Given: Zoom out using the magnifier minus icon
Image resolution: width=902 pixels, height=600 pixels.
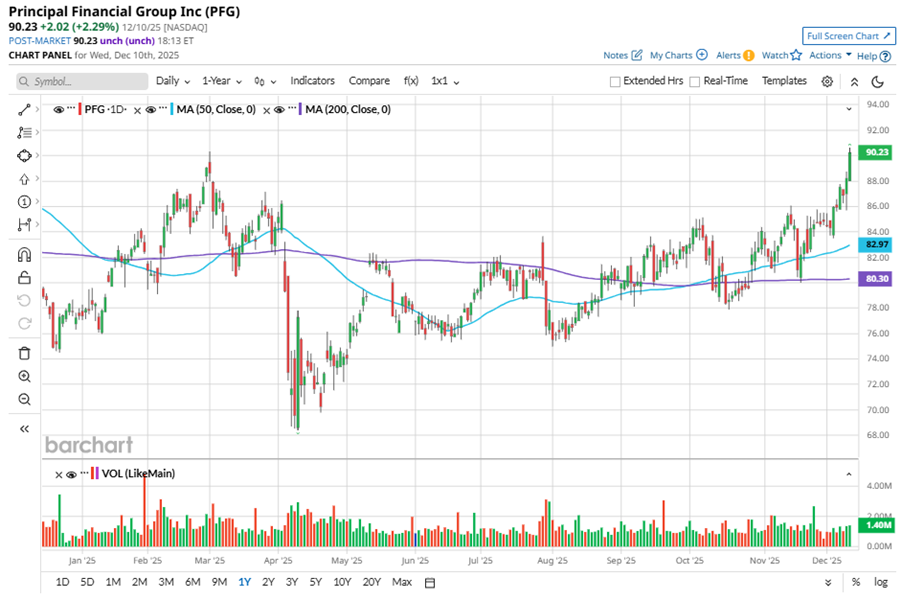Looking at the screenshot, I should pyautogui.click(x=25, y=399).
